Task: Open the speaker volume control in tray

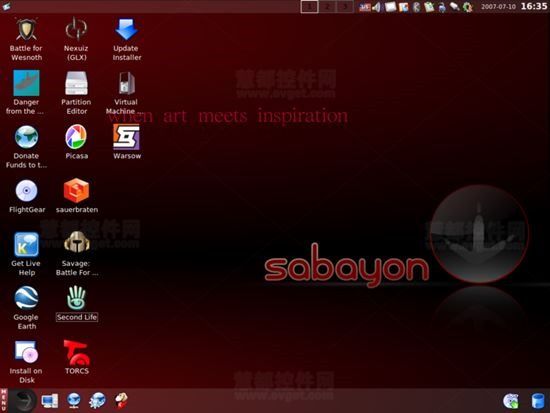Action: tap(376, 7)
